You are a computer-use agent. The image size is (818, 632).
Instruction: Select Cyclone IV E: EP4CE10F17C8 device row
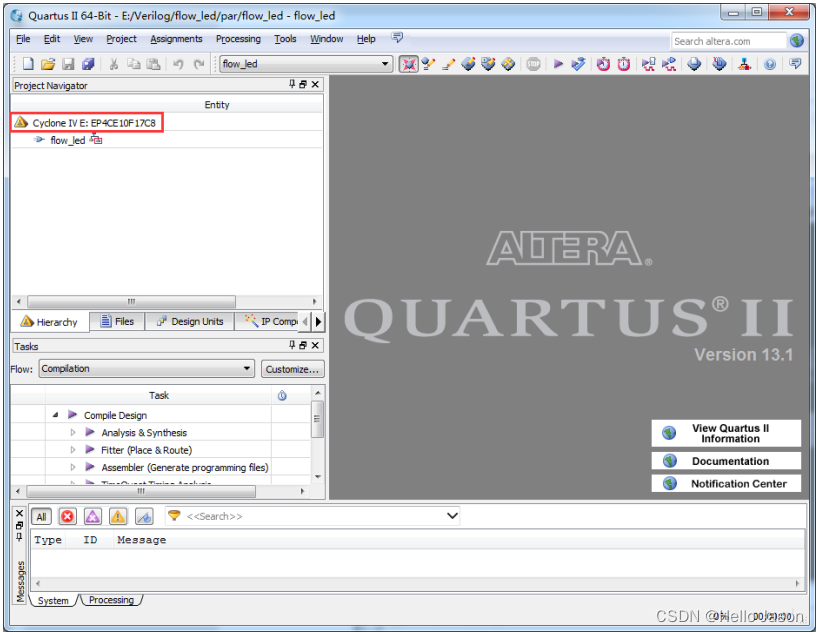coord(87,123)
